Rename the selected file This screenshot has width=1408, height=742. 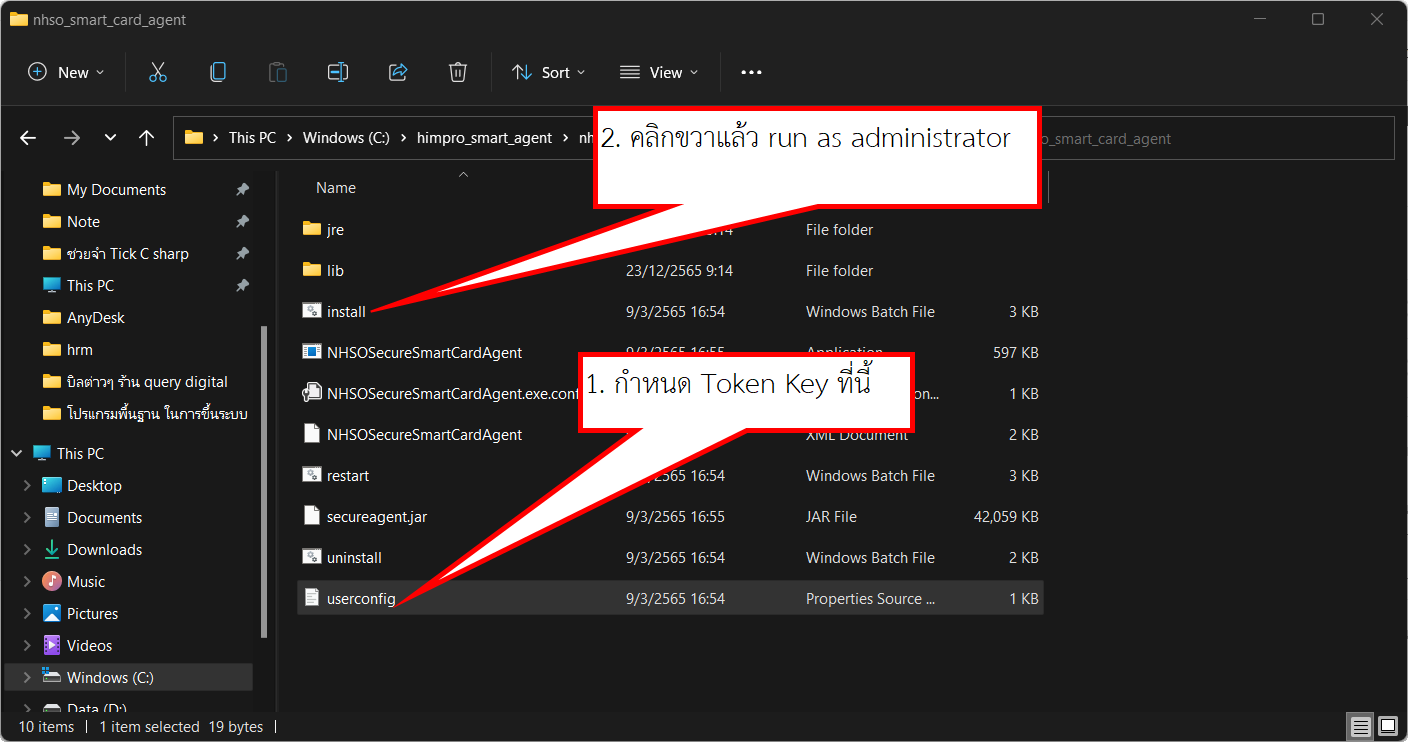pyautogui.click(x=337, y=71)
